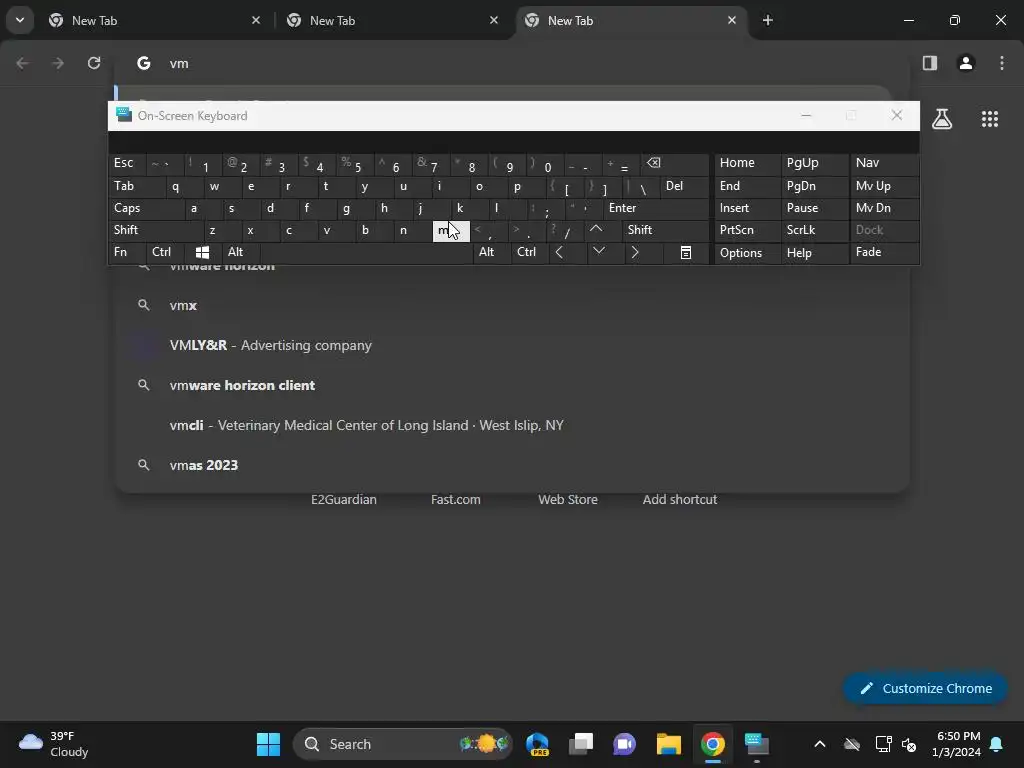Viewport: 1024px width, 768px height.
Task: Open the Google apps grid icon
Action: click(x=990, y=119)
